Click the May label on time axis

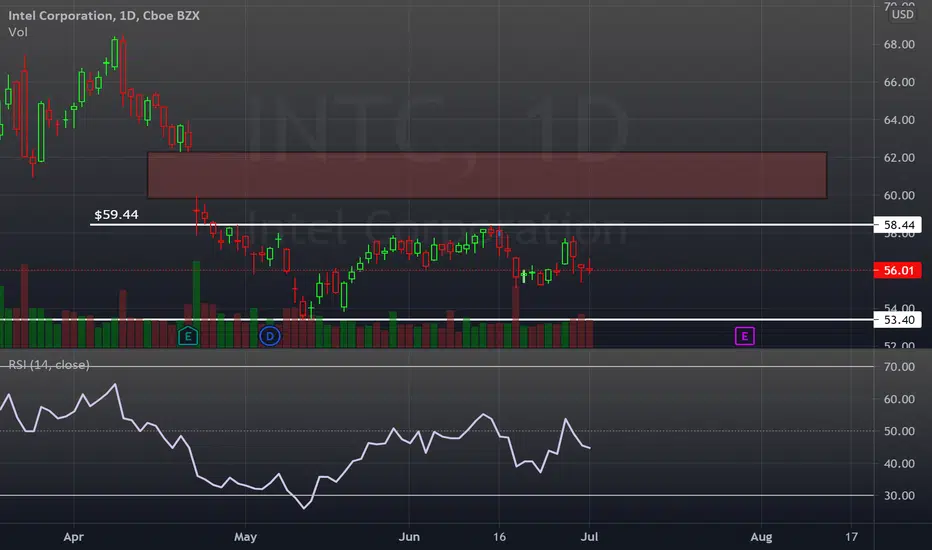coord(245,537)
